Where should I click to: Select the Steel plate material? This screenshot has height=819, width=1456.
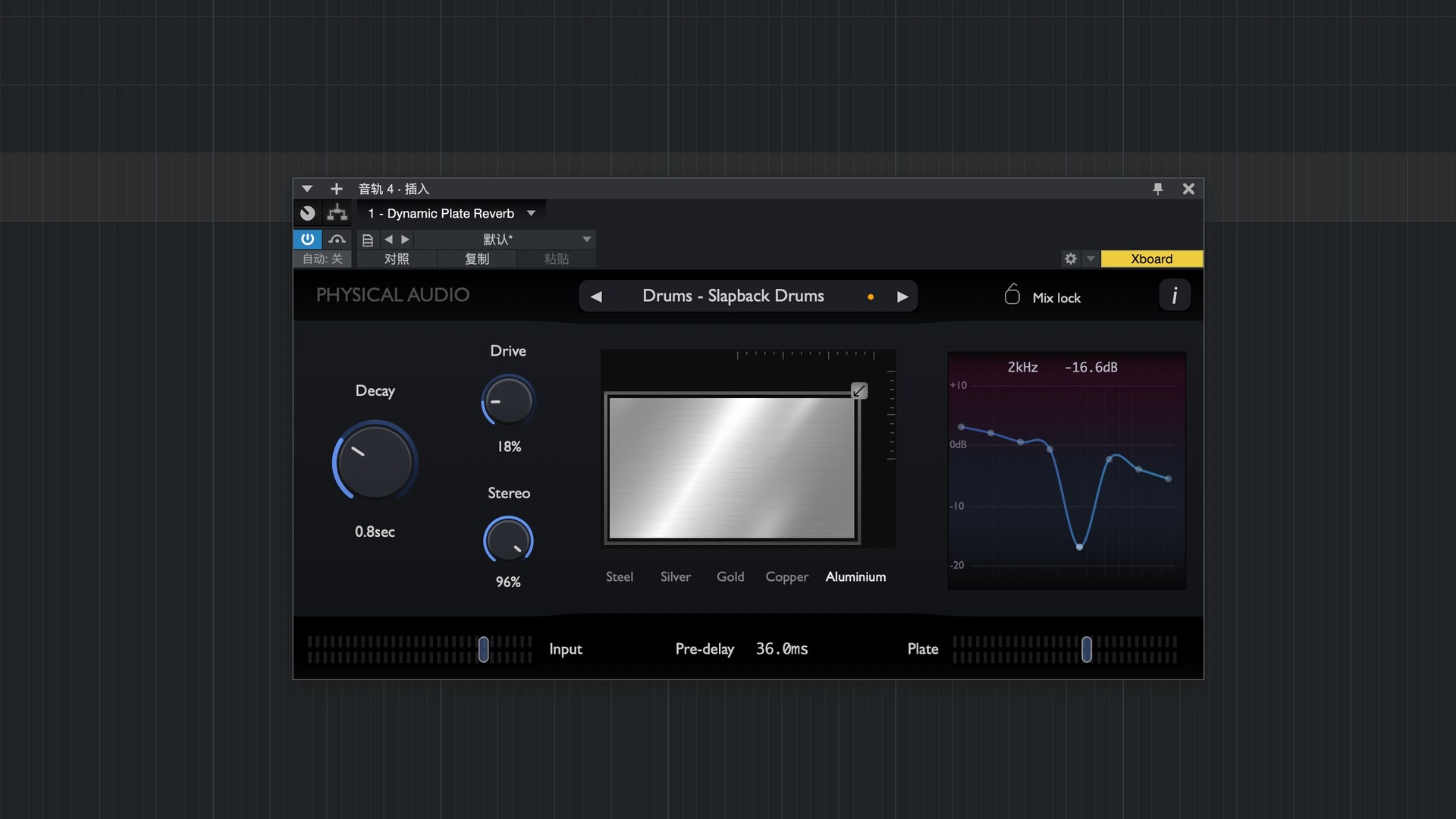(x=620, y=577)
